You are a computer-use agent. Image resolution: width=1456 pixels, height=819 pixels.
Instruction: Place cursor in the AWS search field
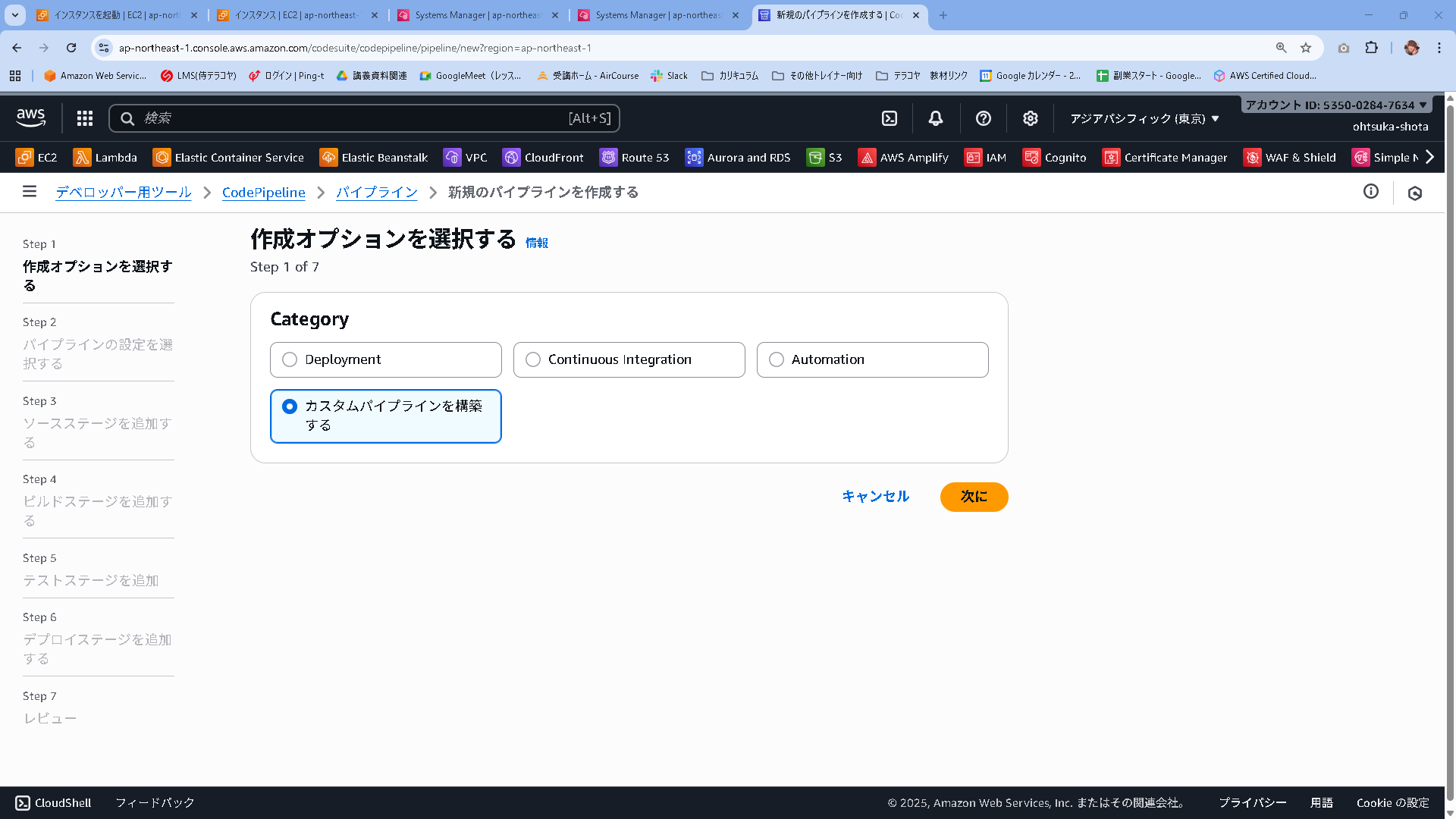(x=364, y=118)
